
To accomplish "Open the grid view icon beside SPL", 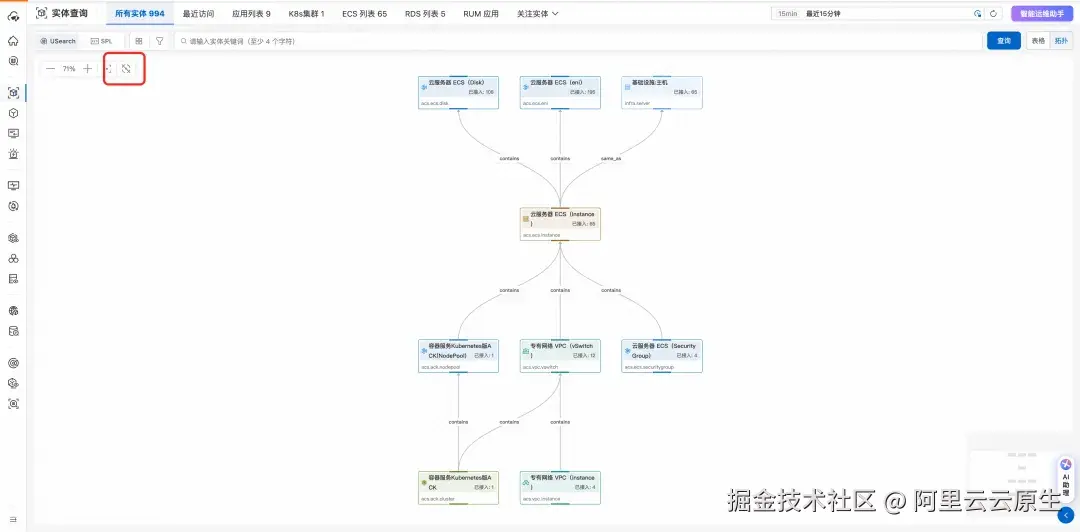I will pos(139,41).
